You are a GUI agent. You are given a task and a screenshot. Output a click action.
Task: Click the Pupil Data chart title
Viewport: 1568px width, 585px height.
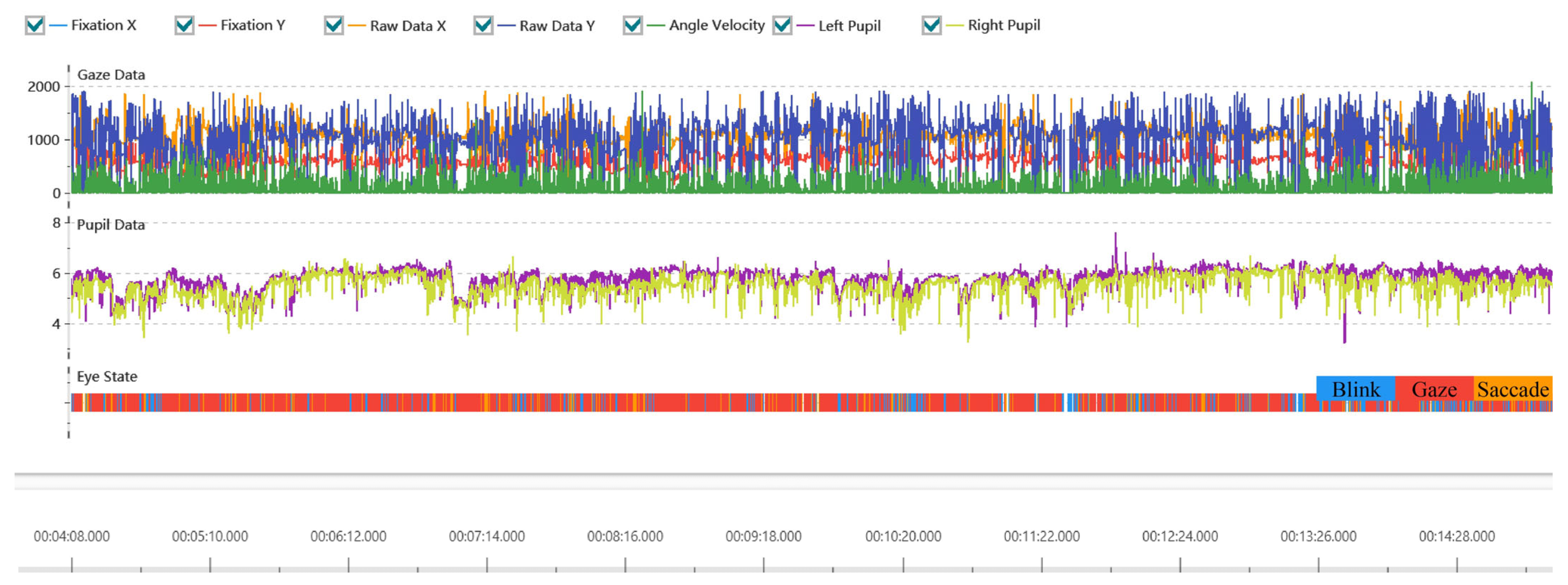111,225
